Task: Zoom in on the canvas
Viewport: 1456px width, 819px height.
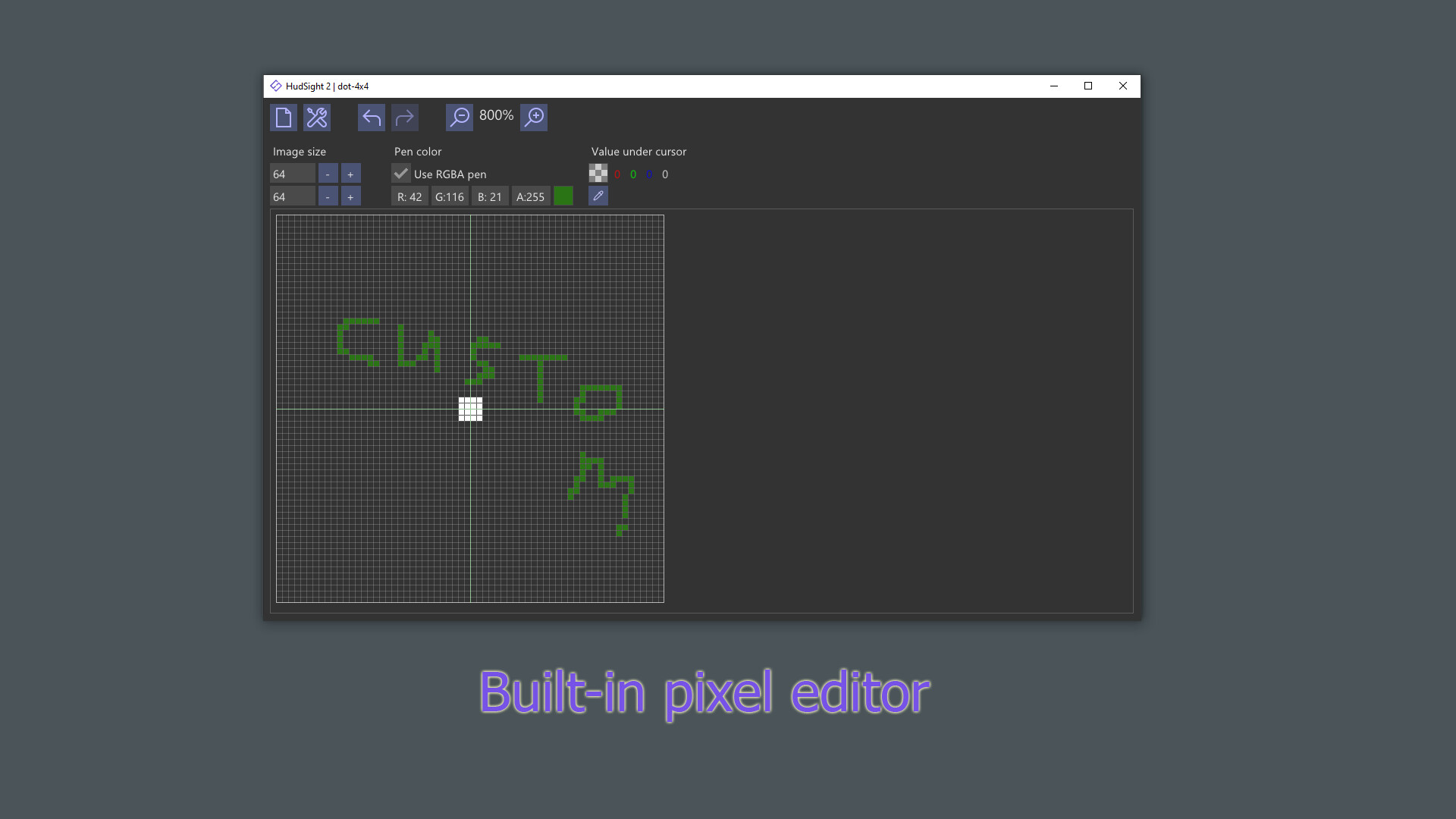Action: (533, 118)
